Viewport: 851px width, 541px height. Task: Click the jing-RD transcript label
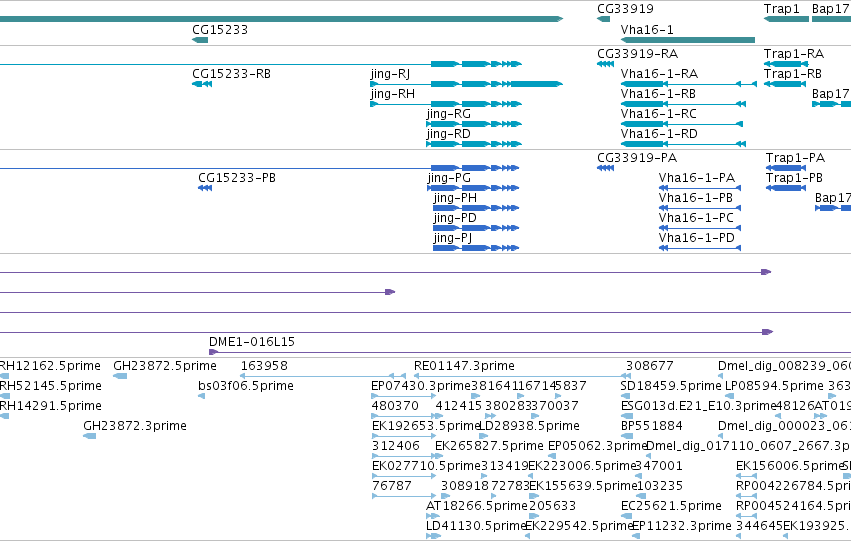(448, 134)
